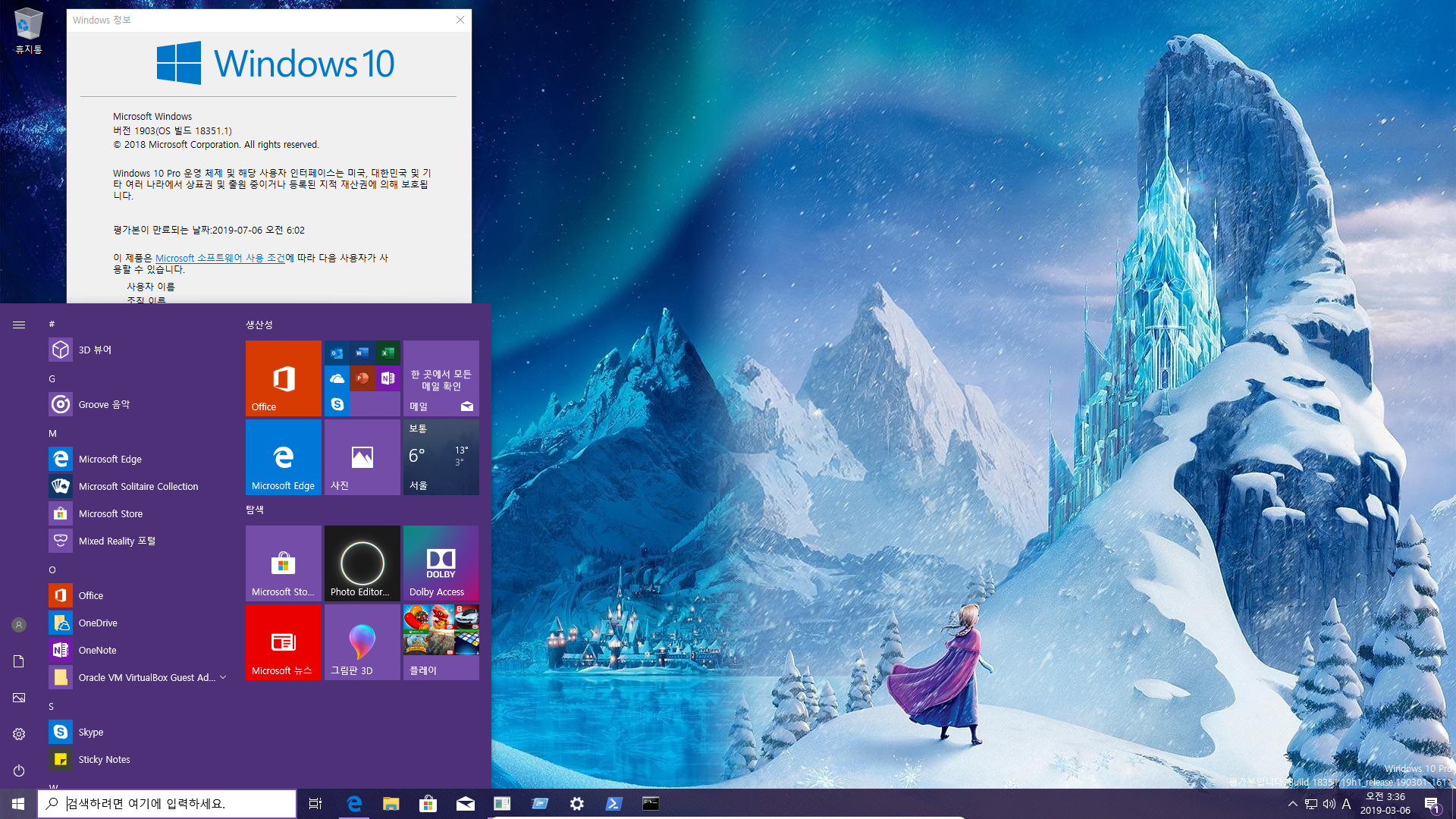Click the 생산성 tile group header
The width and height of the screenshot is (1456, 819).
[259, 325]
